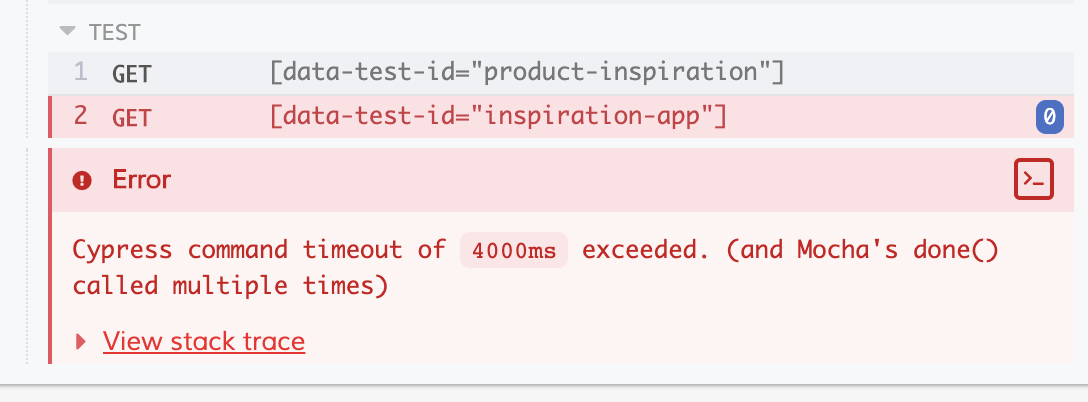Open the View stack trace link

[204, 341]
